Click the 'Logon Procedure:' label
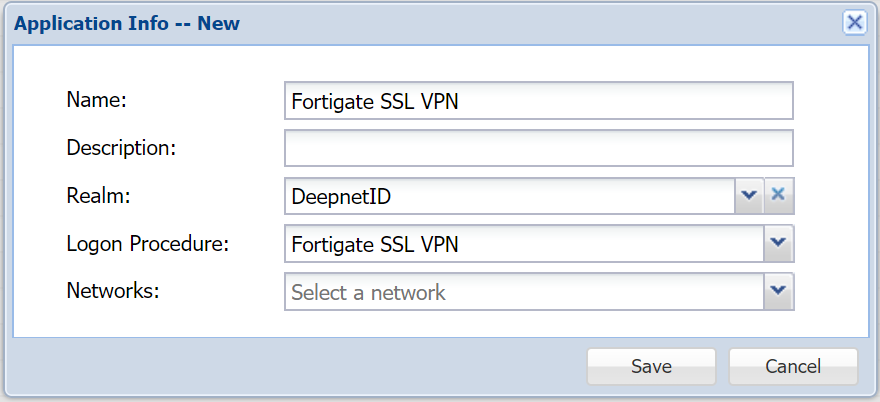 147,243
